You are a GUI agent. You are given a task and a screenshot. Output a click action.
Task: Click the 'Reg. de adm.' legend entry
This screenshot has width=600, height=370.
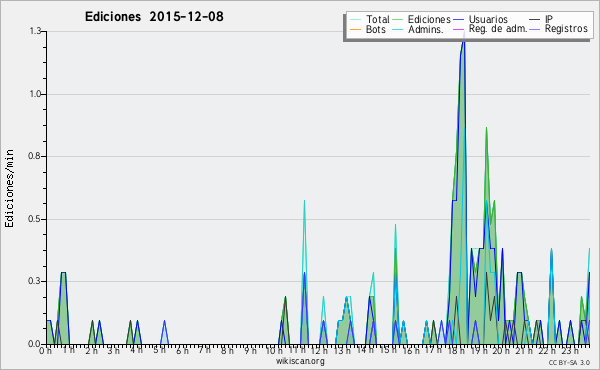coord(498,29)
